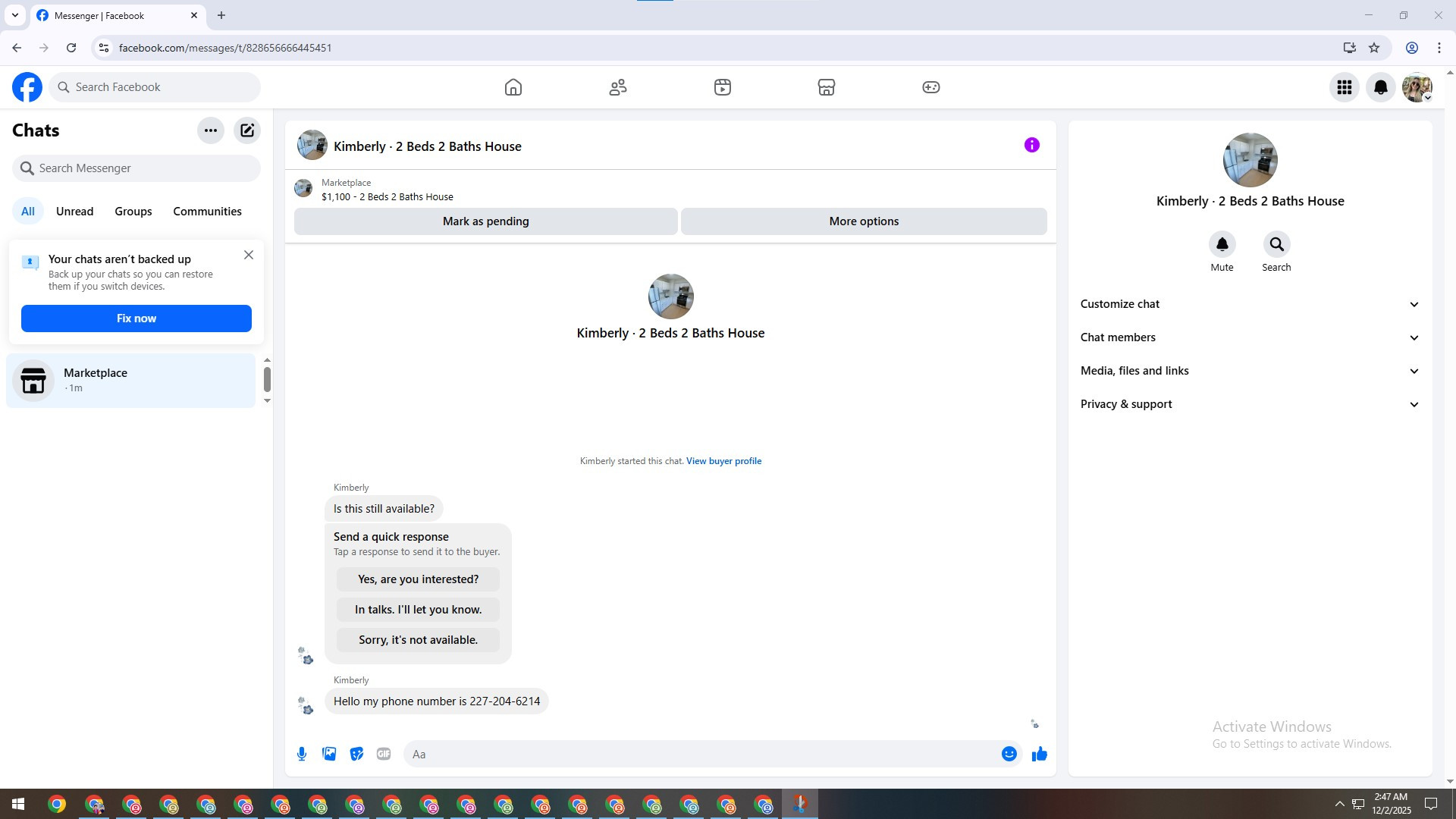Click the purple conversation information icon
1456x819 pixels.
(1031, 145)
